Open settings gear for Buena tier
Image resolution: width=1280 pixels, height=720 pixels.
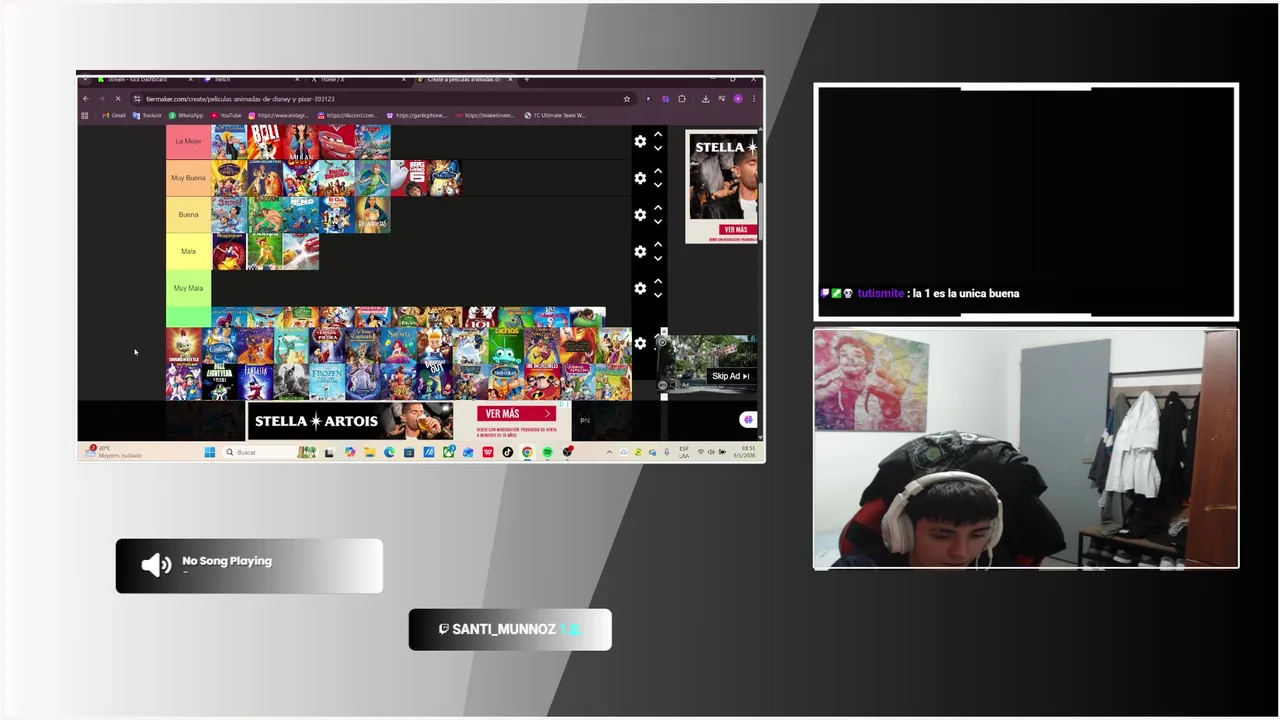click(x=640, y=215)
